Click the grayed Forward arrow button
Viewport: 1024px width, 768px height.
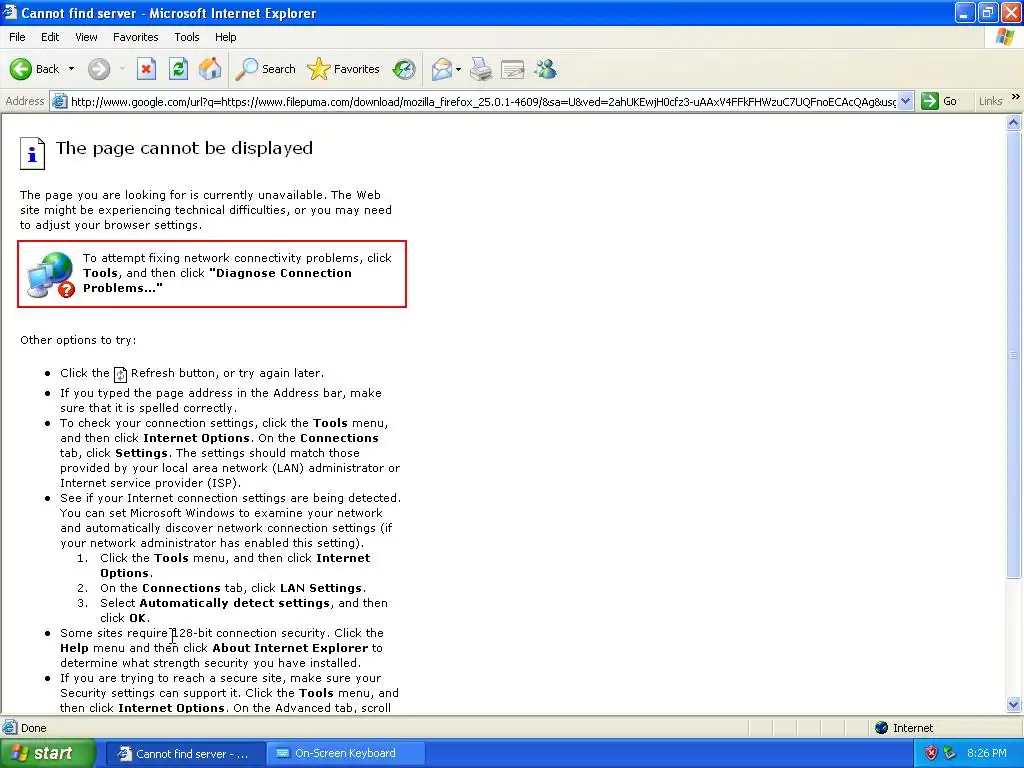point(99,69)
